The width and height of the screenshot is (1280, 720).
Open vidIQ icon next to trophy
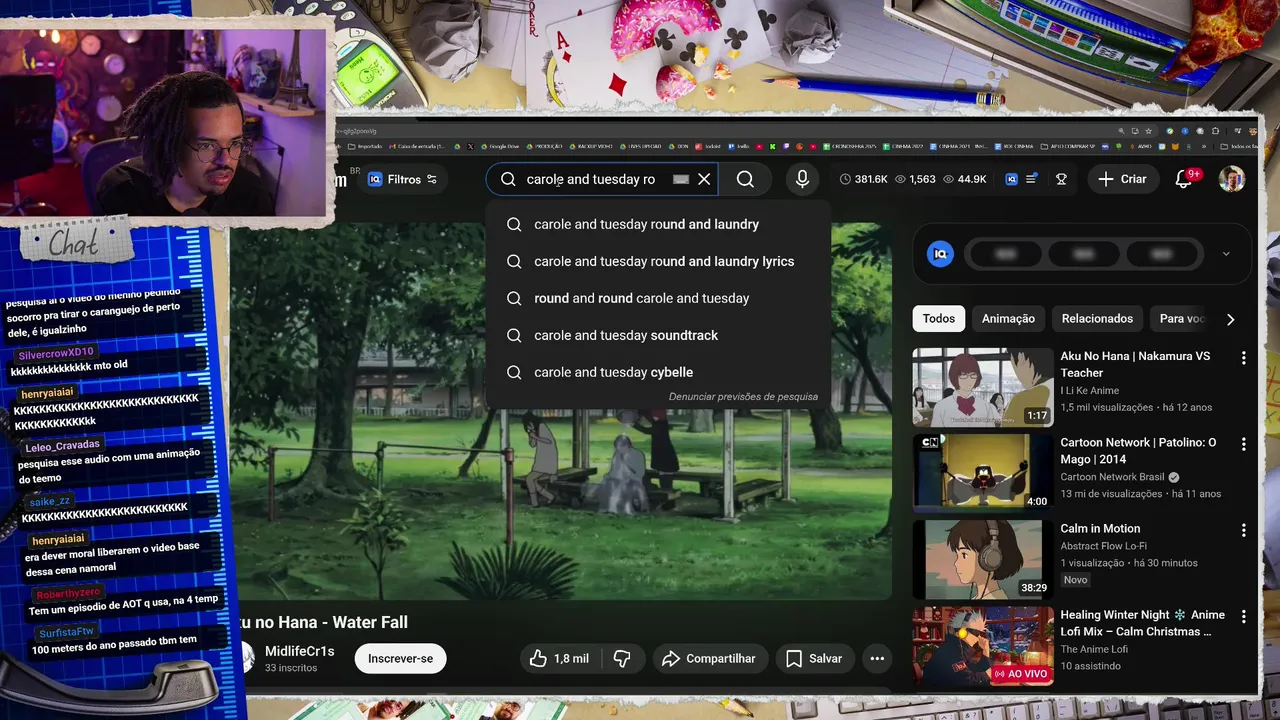[x=1011, y=179]
